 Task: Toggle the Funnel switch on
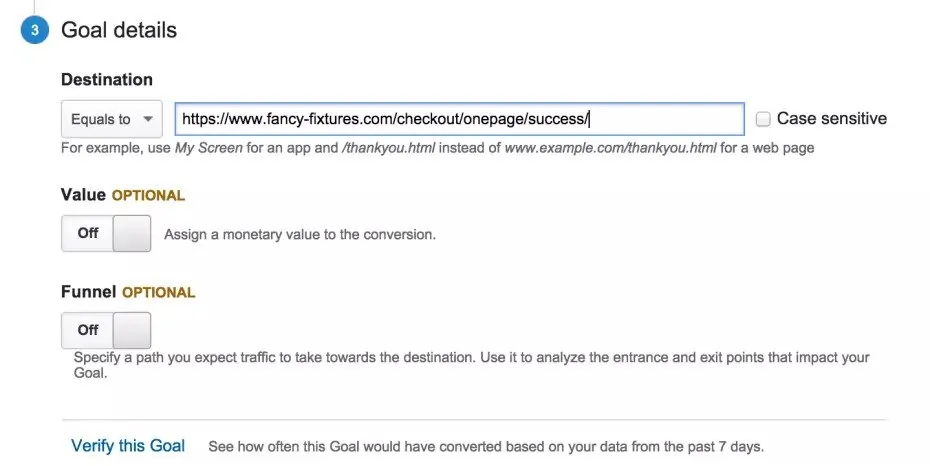pyautogui.click(x=106, y=330)
